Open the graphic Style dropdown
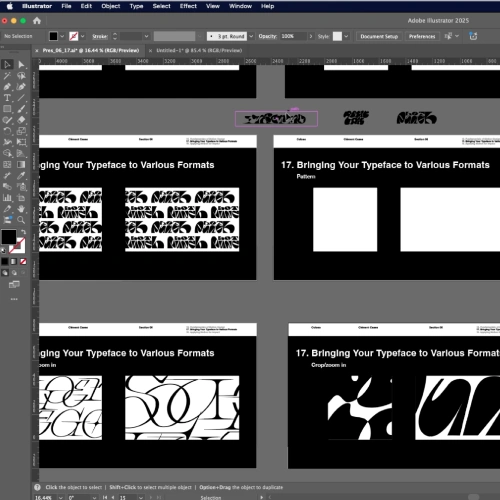The image size is (500, 500). pyautogui.click(x=346, y=36)
